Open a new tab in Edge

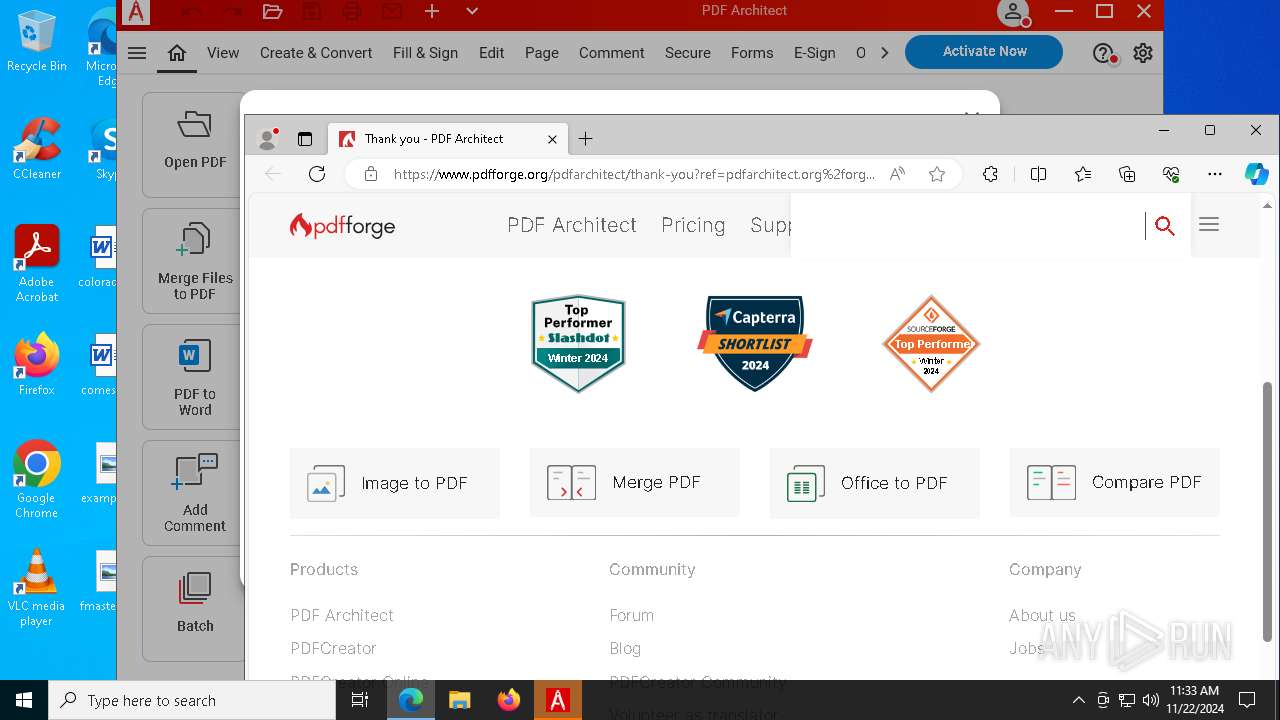click(586, 139)
